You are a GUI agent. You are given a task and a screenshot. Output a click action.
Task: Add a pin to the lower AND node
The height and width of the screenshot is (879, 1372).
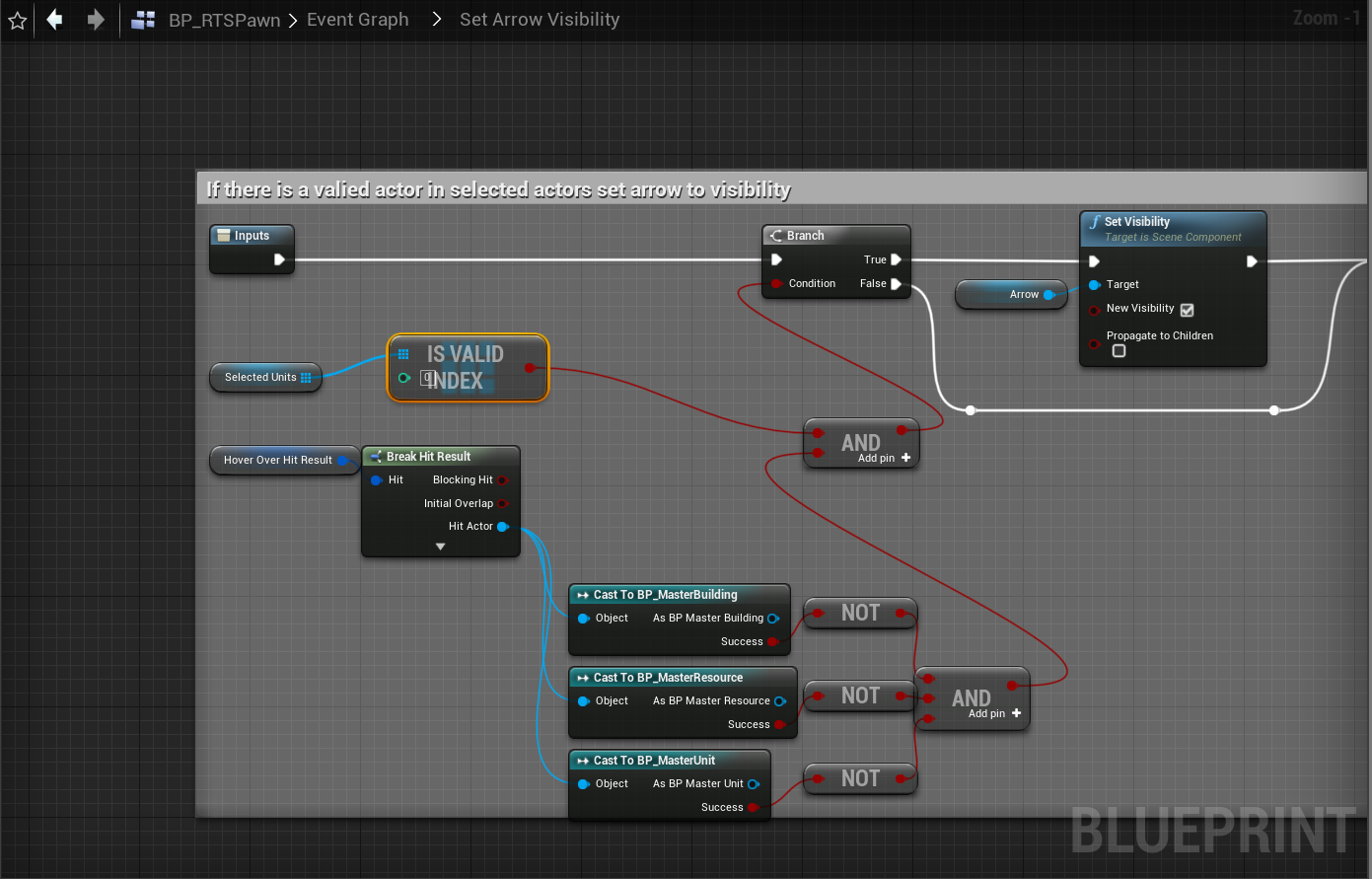tap(1016, 713)
